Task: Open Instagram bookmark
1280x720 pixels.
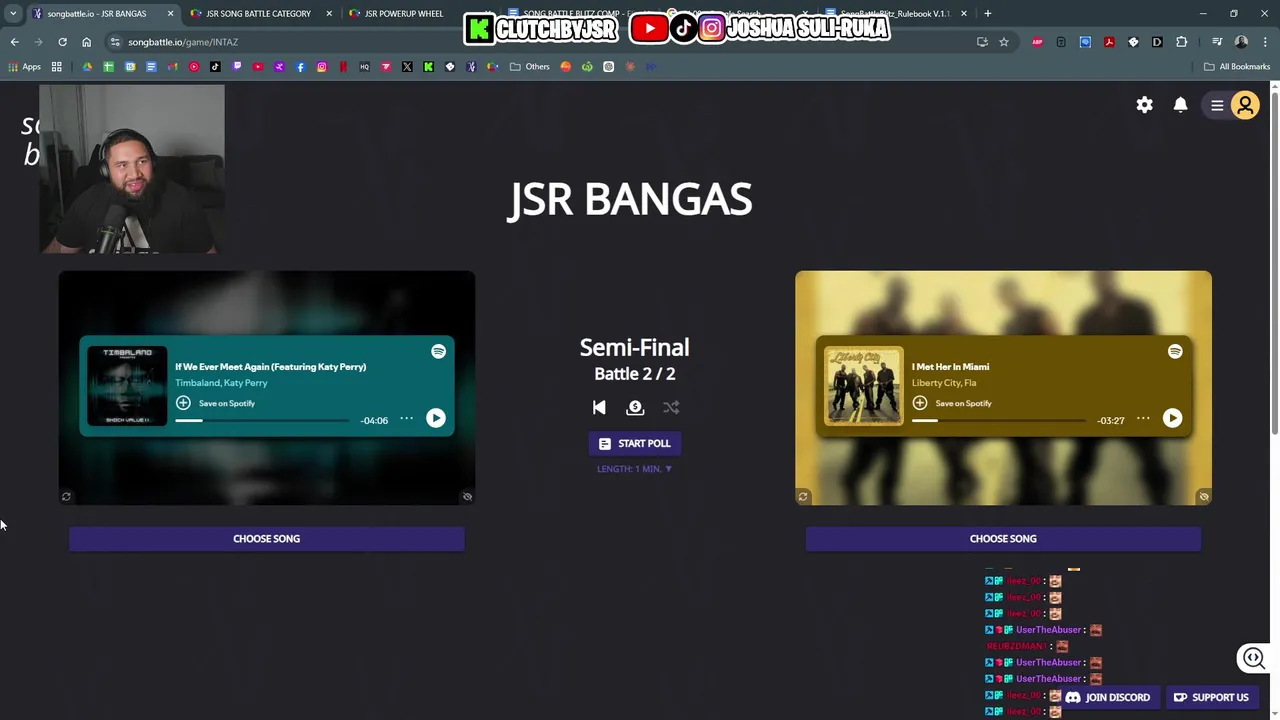Action: [x=322, y=67]
